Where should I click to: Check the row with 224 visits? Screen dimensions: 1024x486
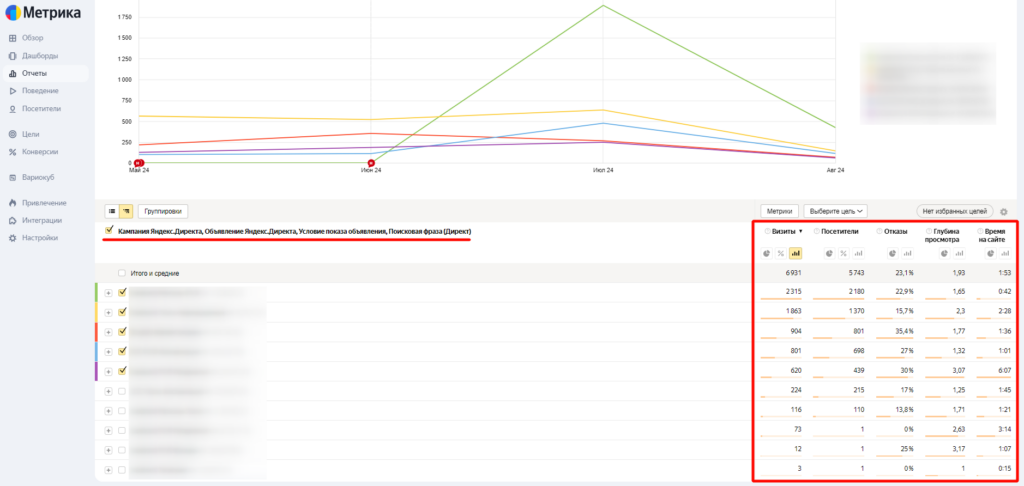pos(121,391)
